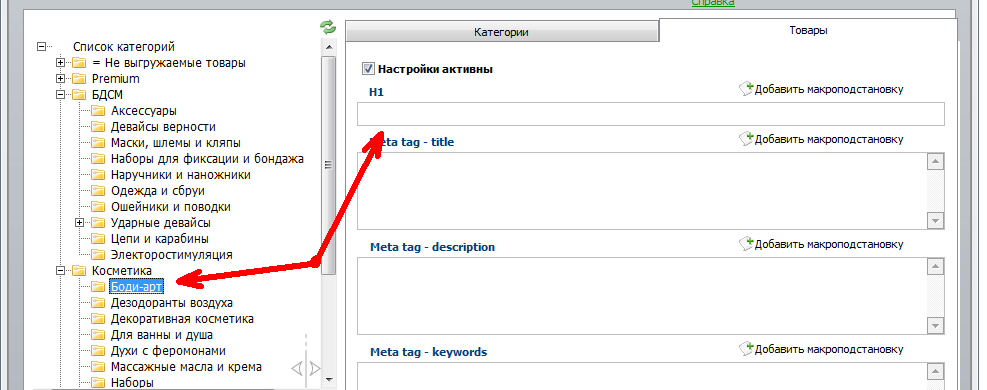Collapse the БДСМ category node

[x=60, y=95]
